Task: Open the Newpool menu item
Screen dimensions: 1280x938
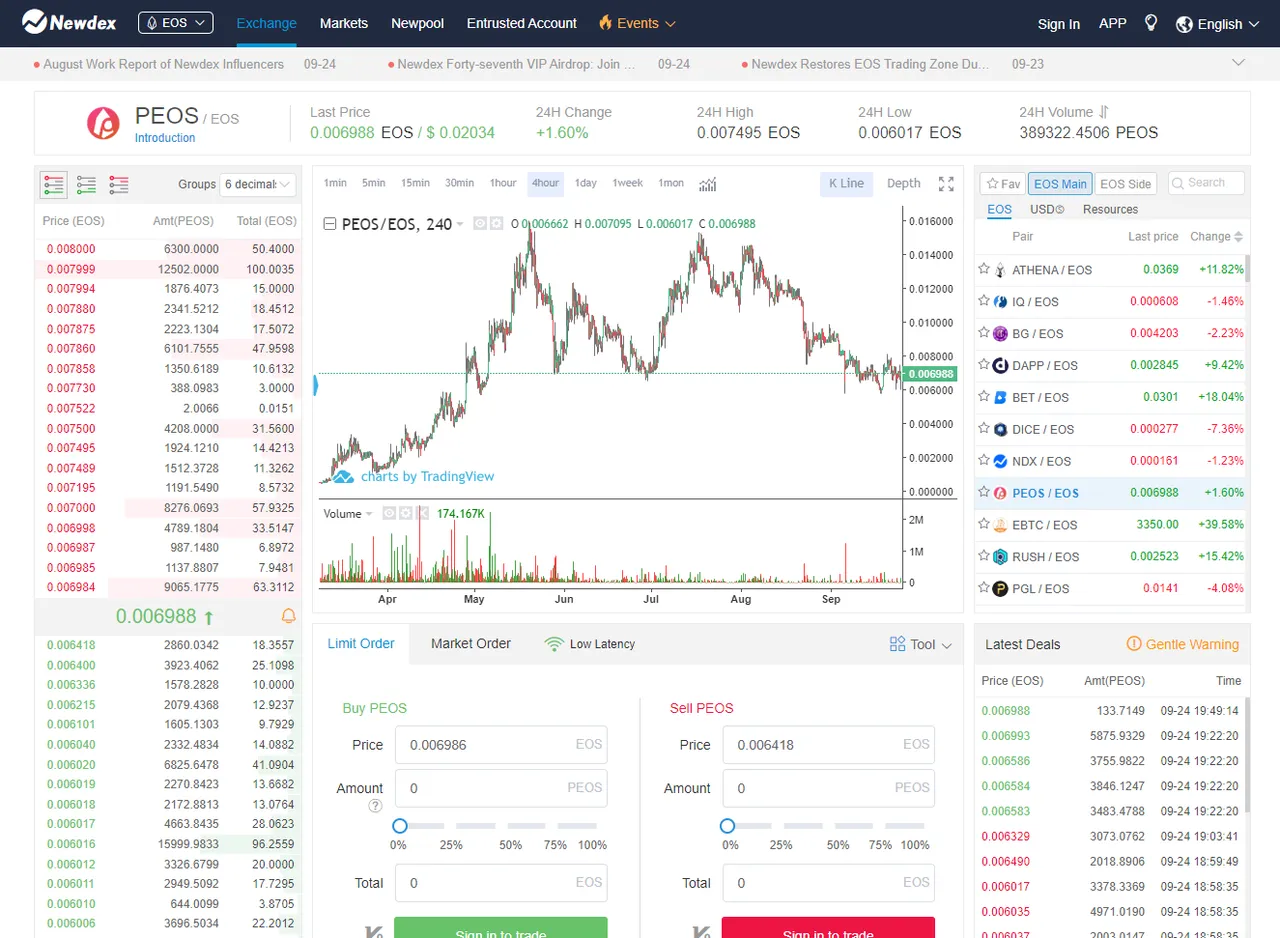Action: coord(417,23)
